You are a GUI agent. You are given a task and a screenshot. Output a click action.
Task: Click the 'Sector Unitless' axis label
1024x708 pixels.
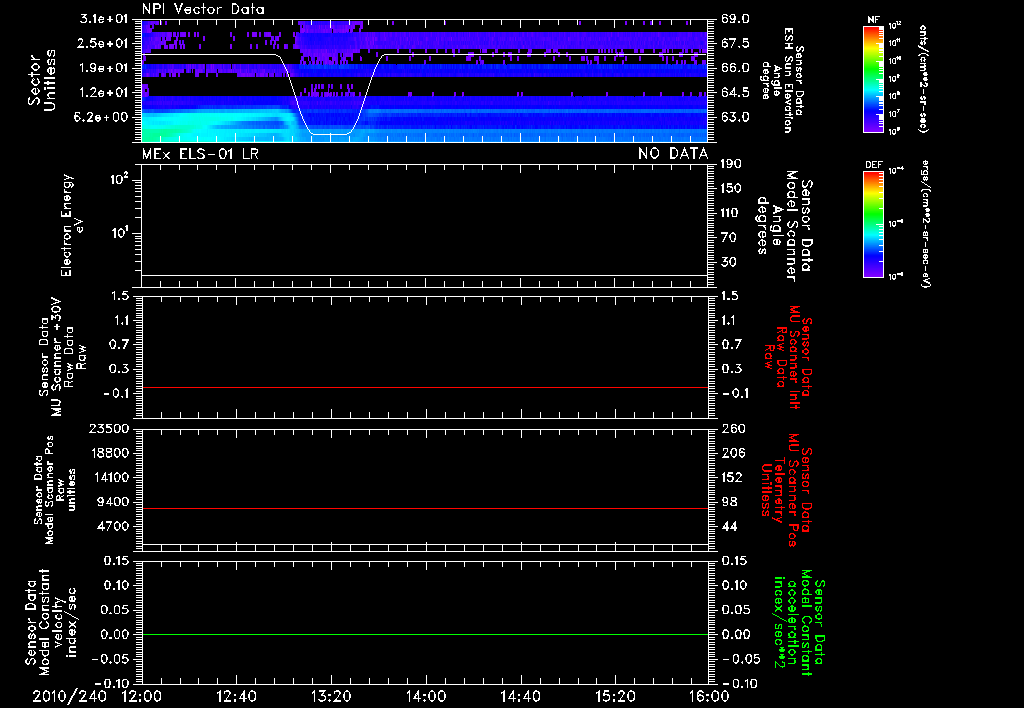point(42,80)
